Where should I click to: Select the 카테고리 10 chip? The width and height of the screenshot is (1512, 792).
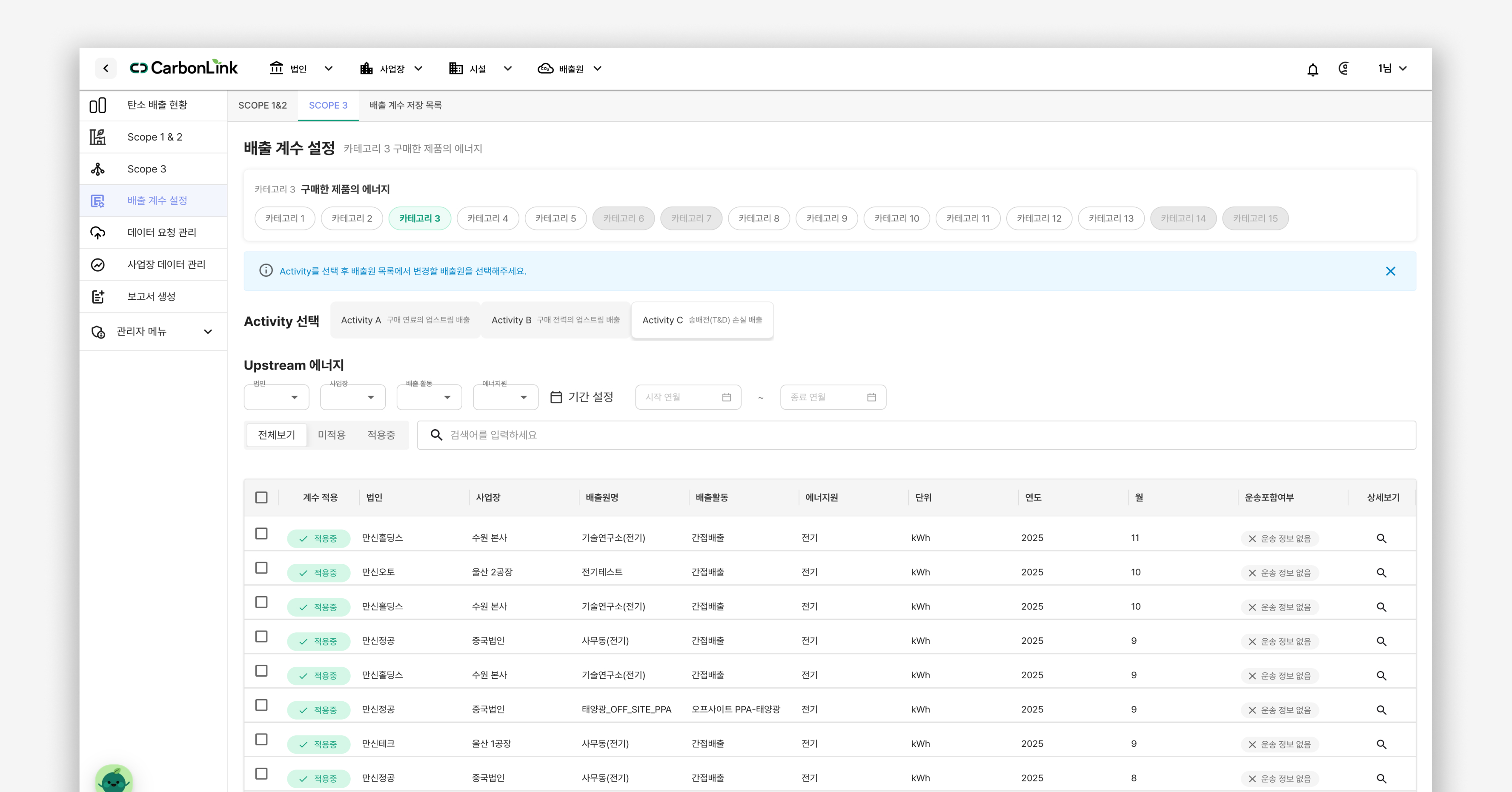point(897,218)
